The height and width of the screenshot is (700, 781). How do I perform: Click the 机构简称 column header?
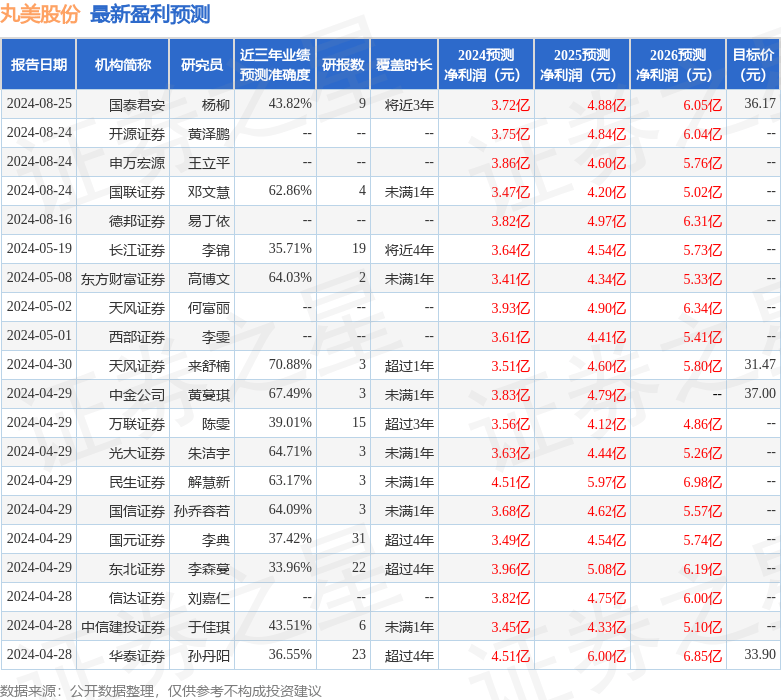(x=123, y=64)
